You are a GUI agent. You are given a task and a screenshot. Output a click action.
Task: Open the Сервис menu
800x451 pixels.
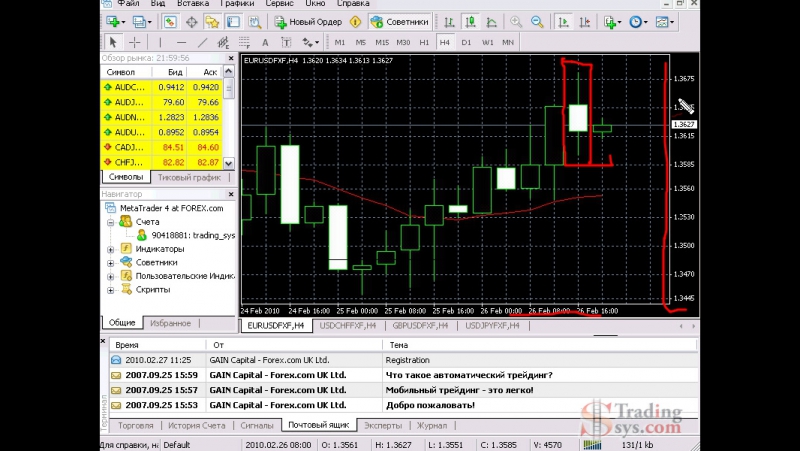(x=280, y=4)
